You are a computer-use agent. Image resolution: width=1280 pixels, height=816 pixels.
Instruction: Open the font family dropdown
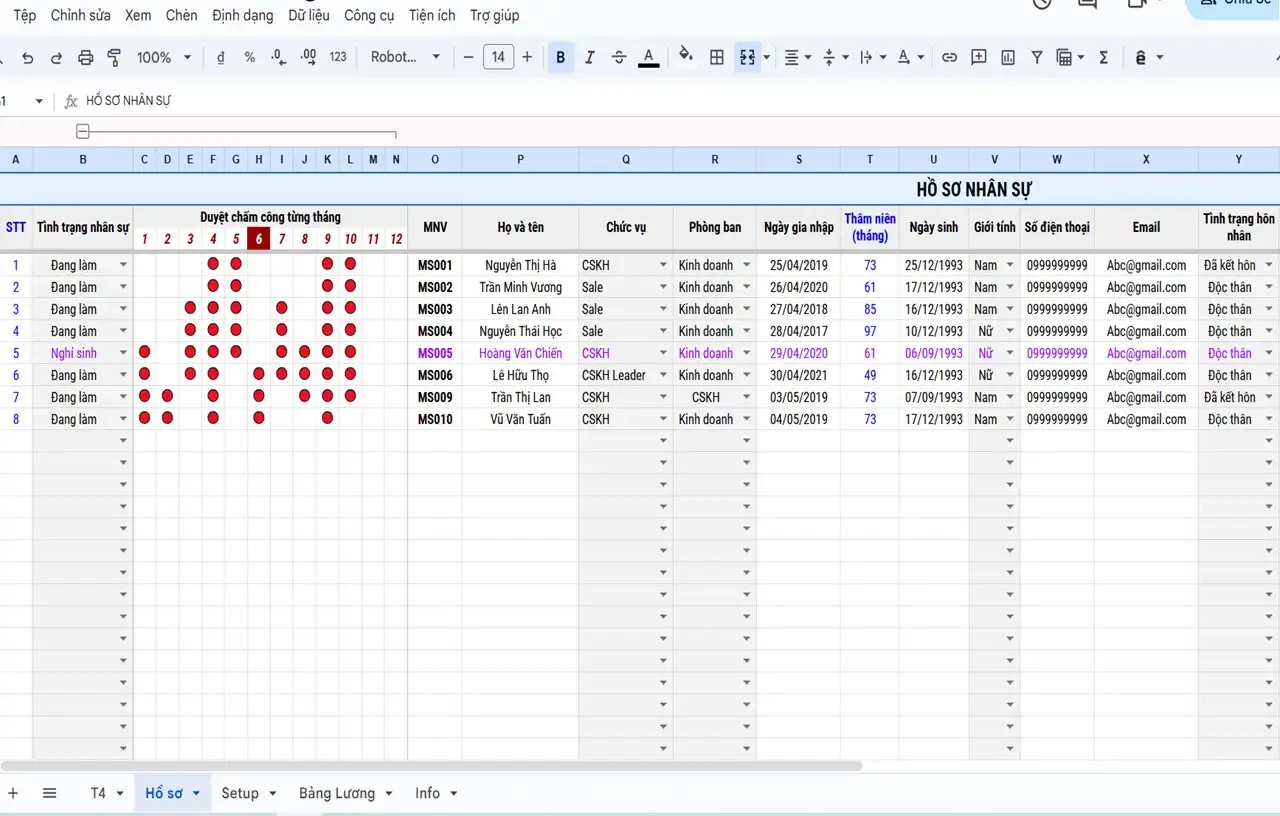click(405, 58)
